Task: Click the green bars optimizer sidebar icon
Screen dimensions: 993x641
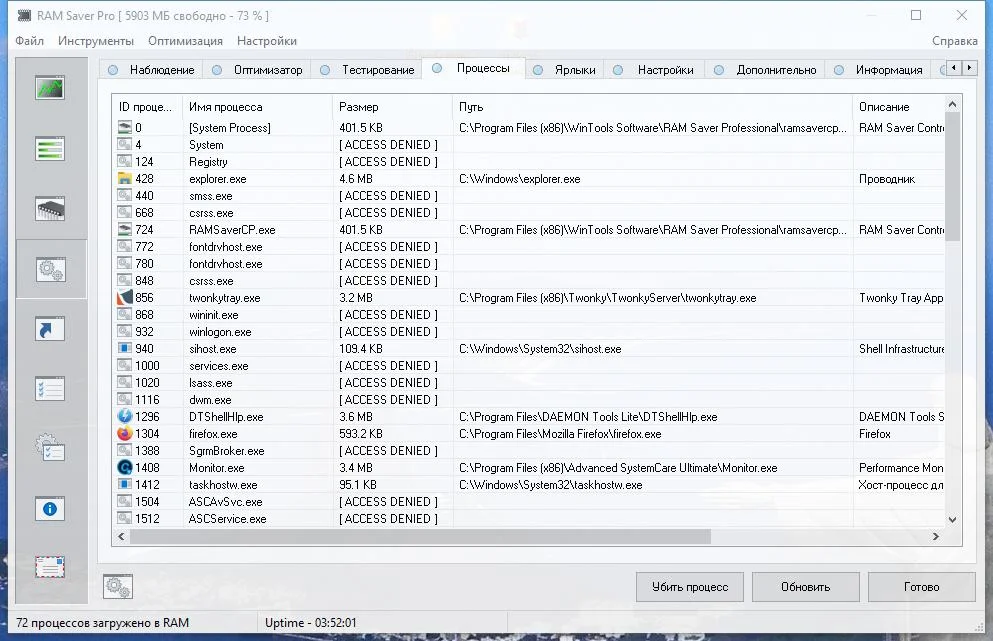Action: [x=50, y=149]
